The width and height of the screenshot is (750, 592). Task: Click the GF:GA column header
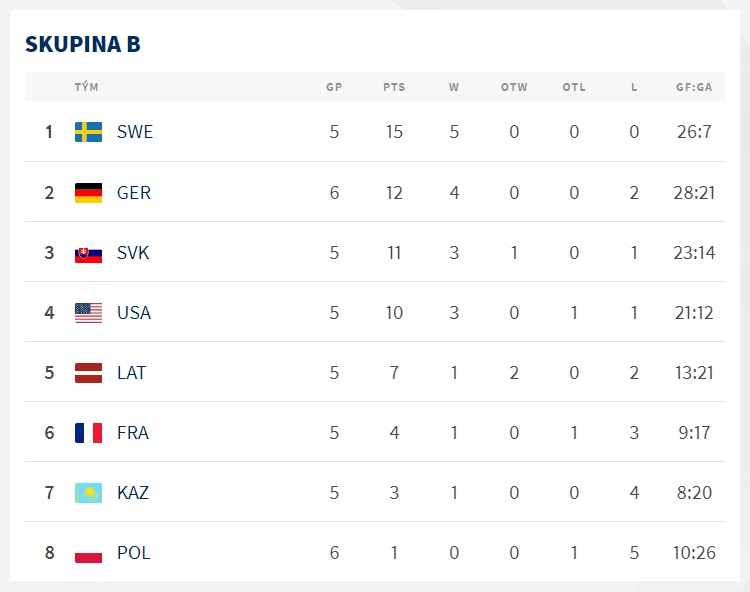[694, 87]
